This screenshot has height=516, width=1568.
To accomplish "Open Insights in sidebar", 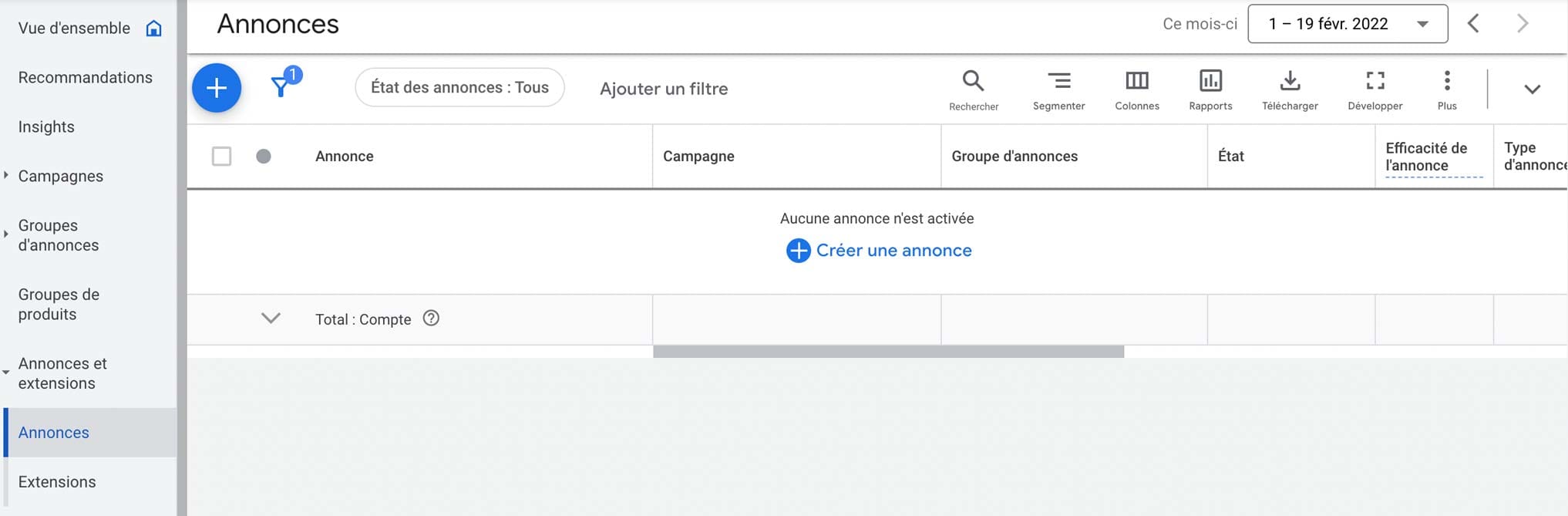I will [46, 126].
